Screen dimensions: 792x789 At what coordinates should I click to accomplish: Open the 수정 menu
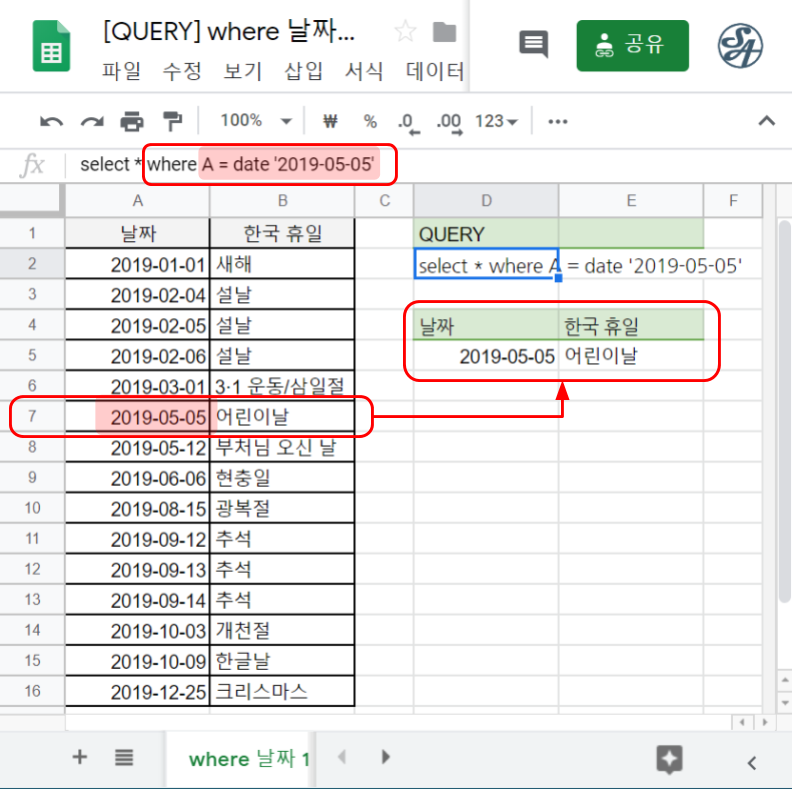point(182,71)
